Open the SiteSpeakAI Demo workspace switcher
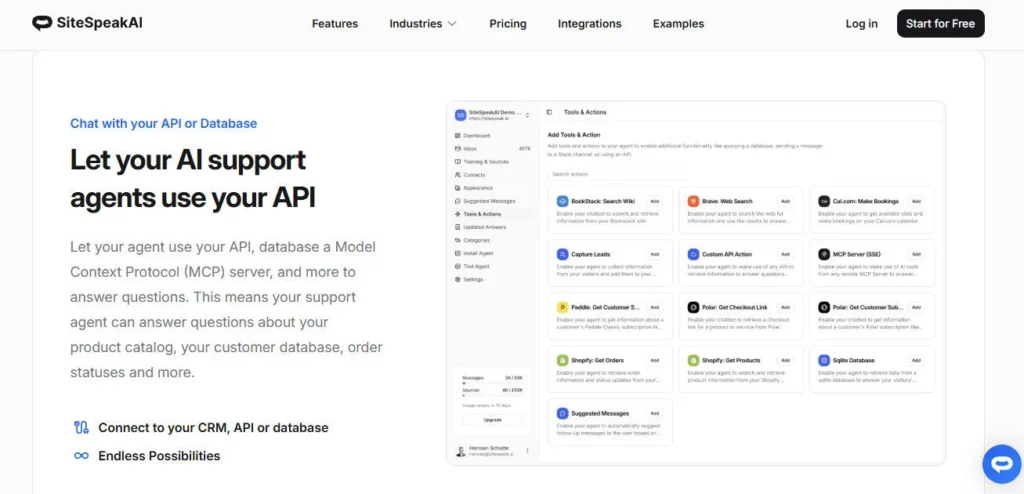The height and width of the screenshot is (494, 1024). (493, 115)
